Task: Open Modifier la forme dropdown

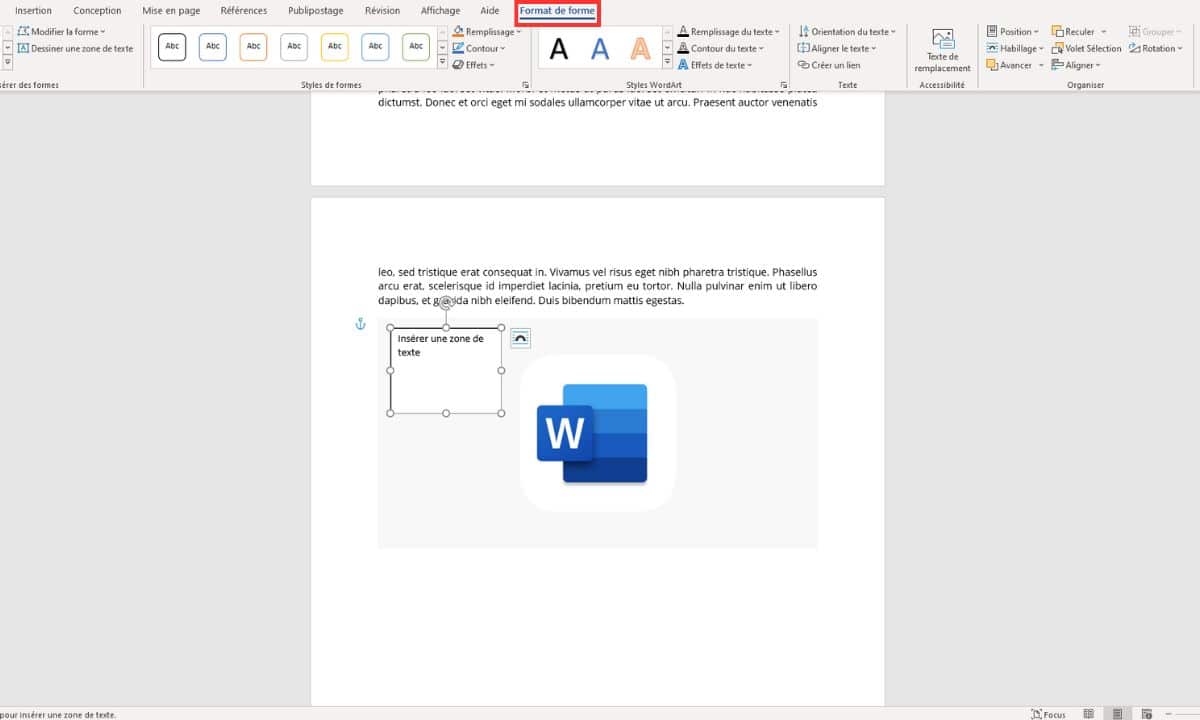Action: coord(61,31)
